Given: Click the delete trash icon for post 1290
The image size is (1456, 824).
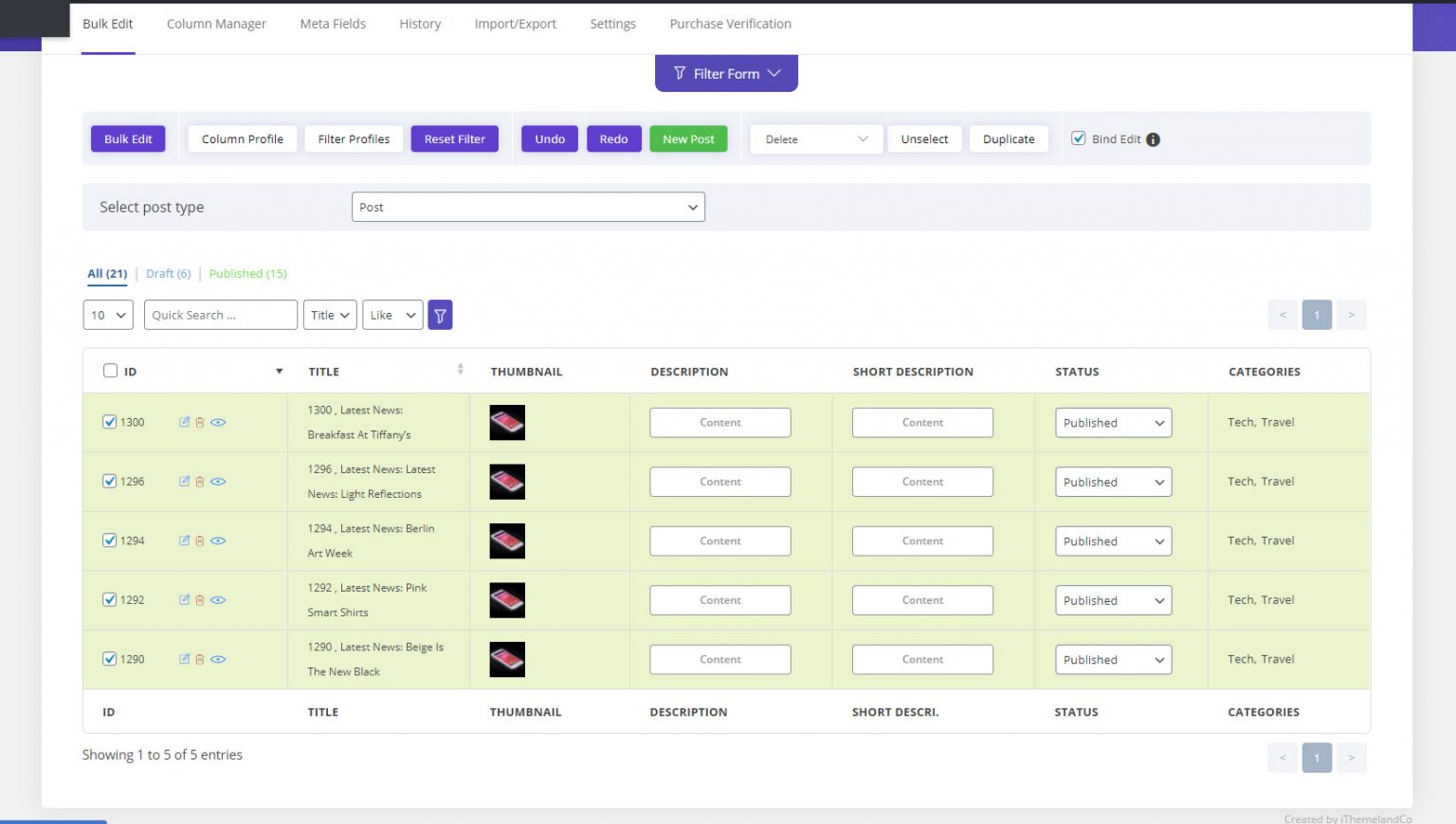Looking at the screenshot, I should (x=200, y=659).
